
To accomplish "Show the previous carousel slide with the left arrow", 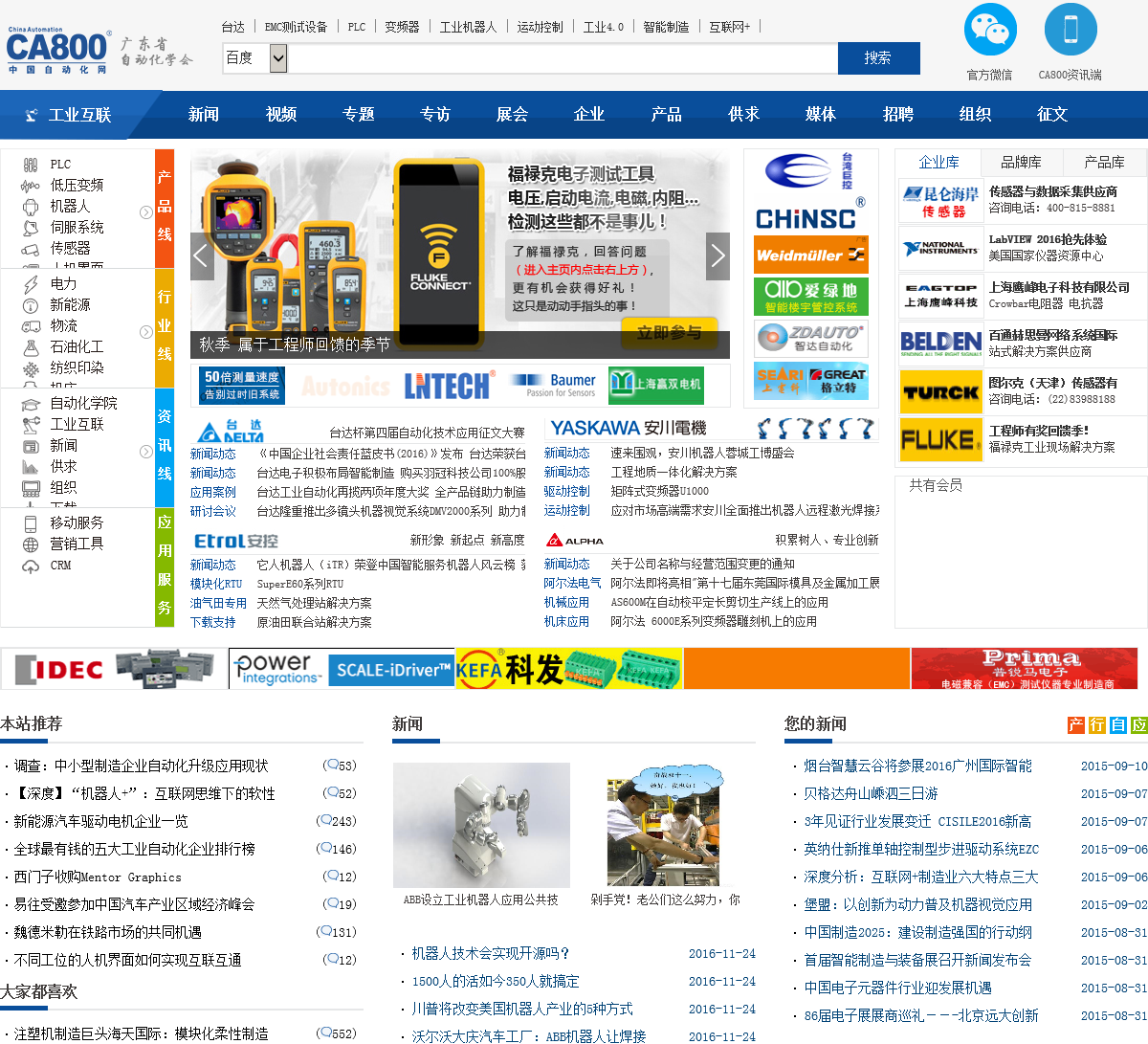I will (x=202, y=256).
